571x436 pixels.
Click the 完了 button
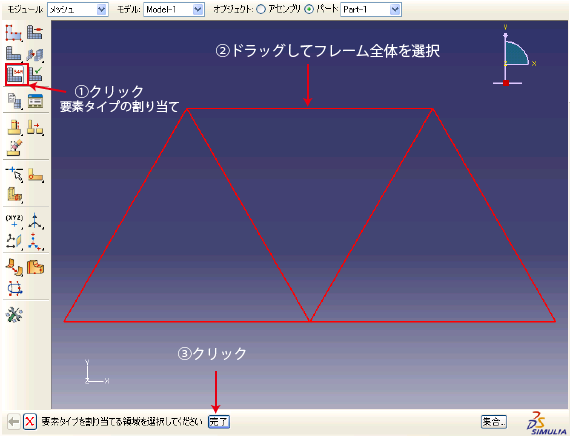219,422
